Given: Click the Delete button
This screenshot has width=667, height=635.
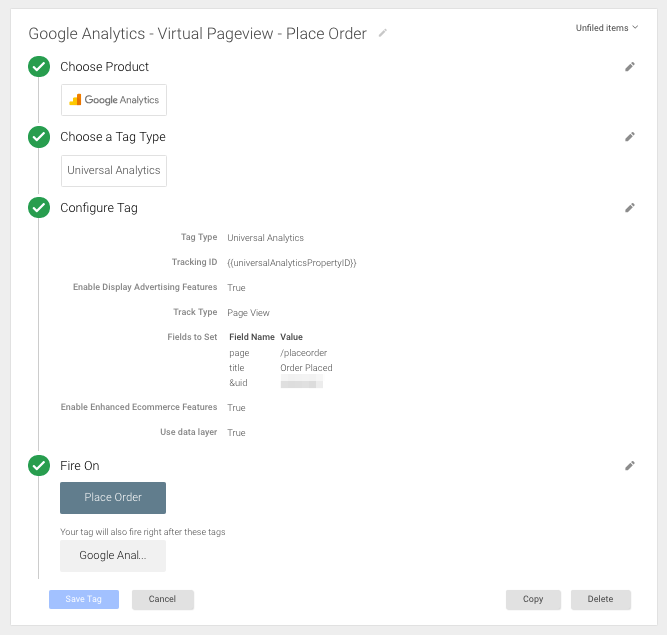Looking at the screenshot, I should coord(600,599).
